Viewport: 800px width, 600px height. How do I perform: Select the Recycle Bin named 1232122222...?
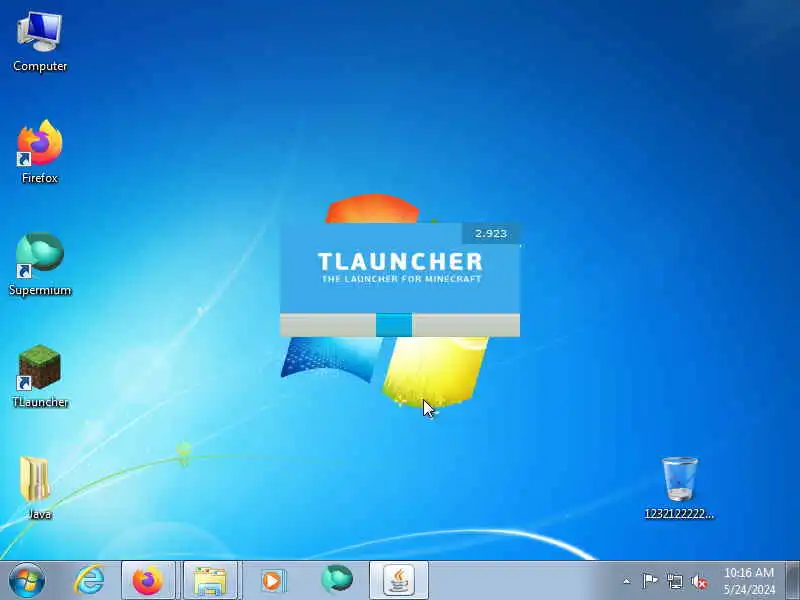point(679,488)
